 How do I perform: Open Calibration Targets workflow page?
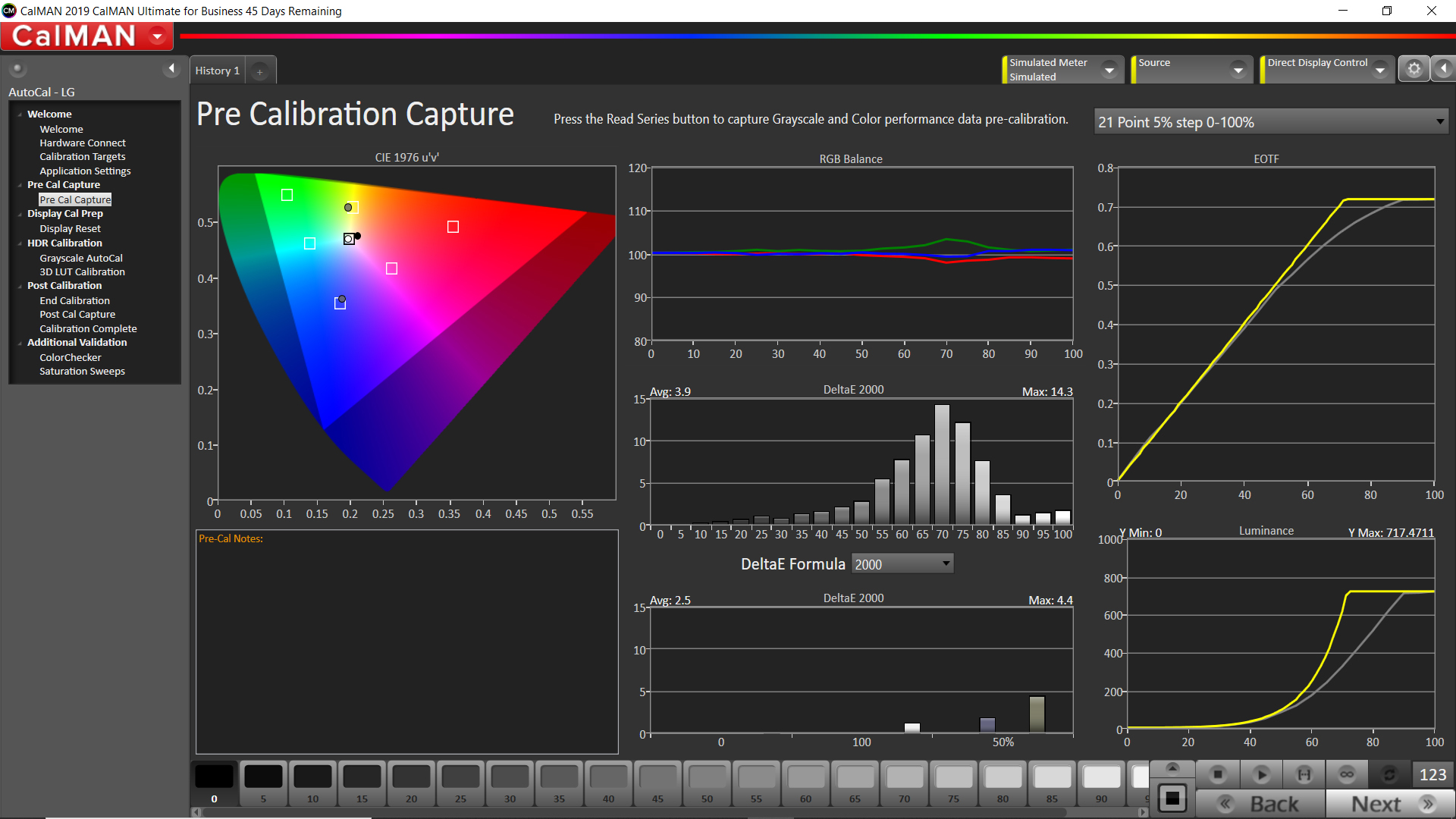coord(83,156)
